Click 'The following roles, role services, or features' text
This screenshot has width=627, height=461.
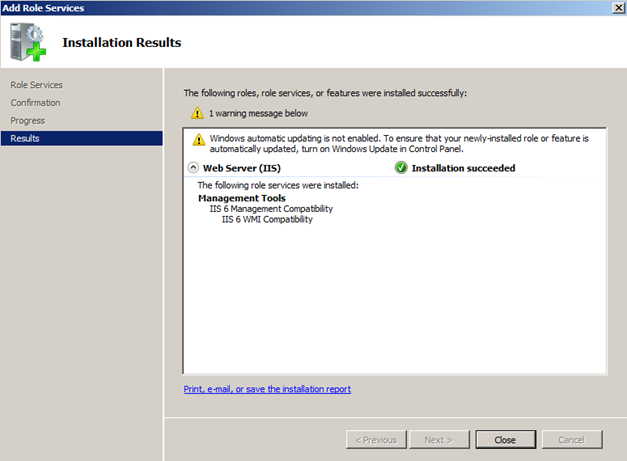pos(325,93)
